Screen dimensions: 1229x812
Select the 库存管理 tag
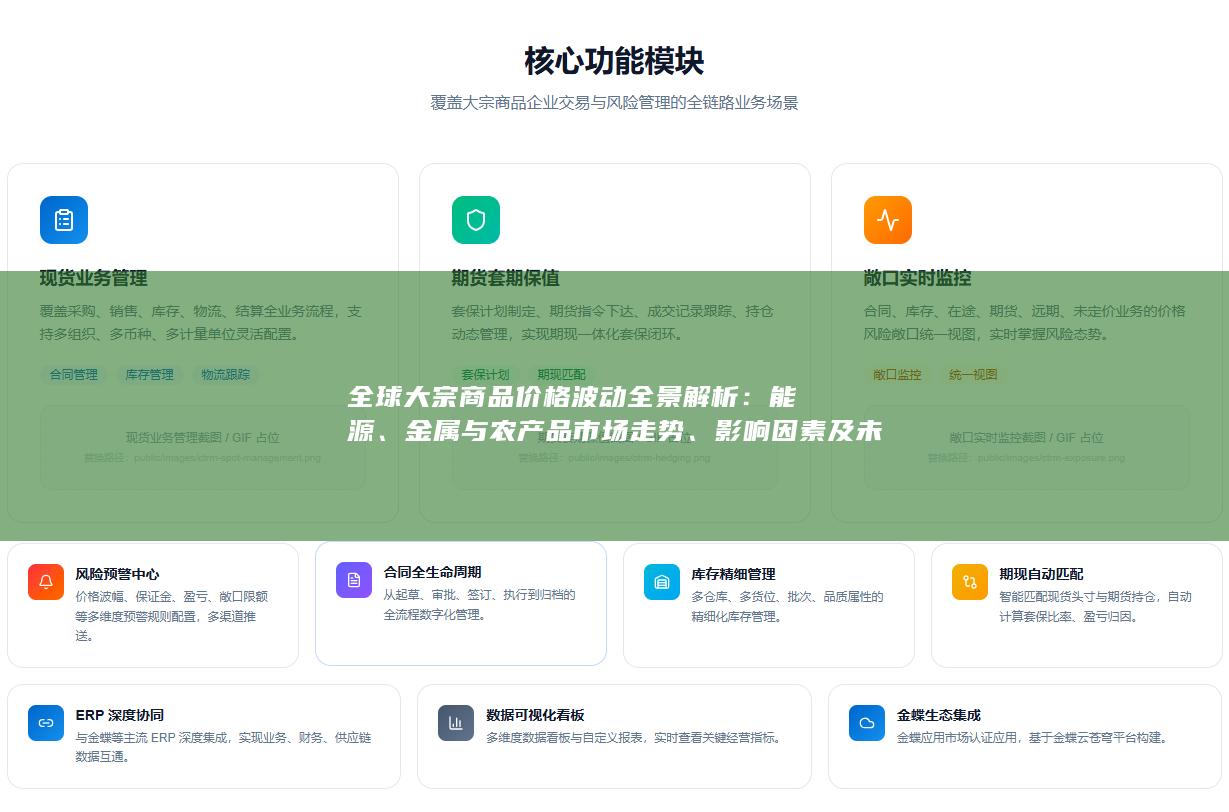click(x=150, y=375)
